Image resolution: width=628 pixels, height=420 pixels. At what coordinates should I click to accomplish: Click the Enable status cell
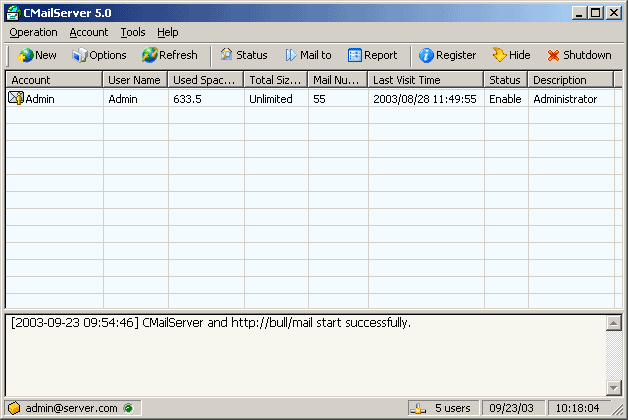pyautogui.click(x=505, y=99)
